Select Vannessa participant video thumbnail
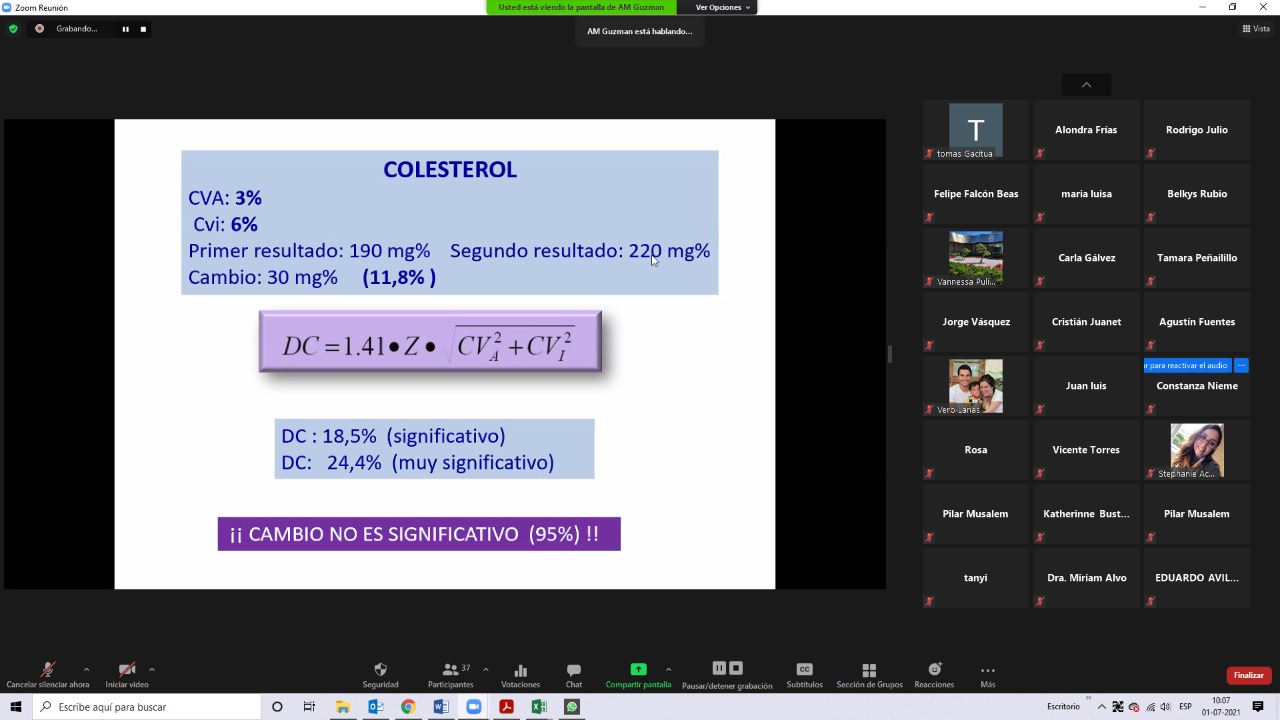Screen dimensions: 1280x720 (976, 258)
